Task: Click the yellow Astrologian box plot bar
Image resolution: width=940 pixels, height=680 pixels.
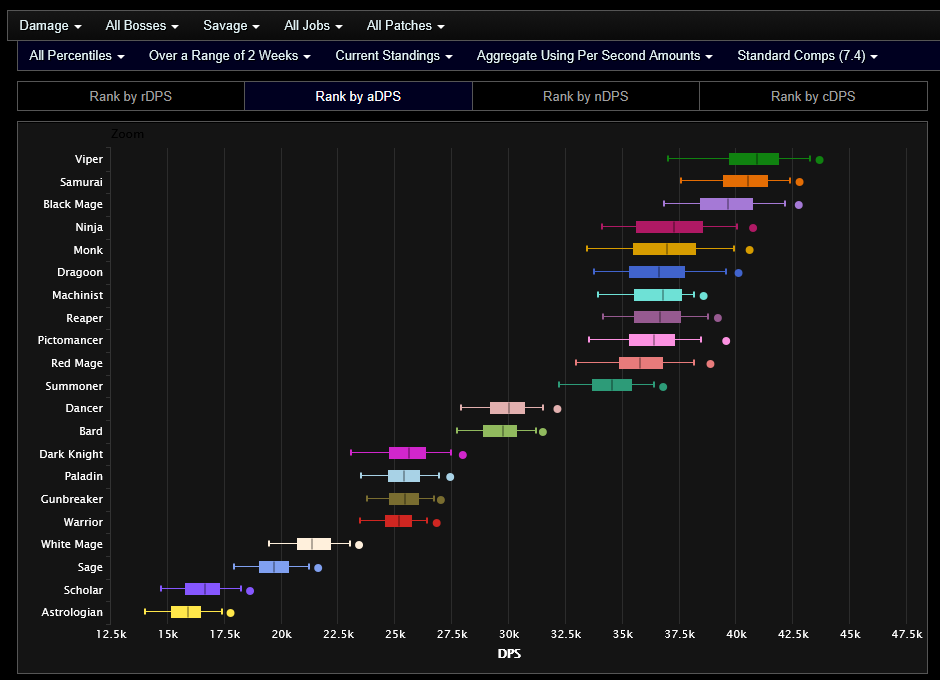Action: point(186,612)
